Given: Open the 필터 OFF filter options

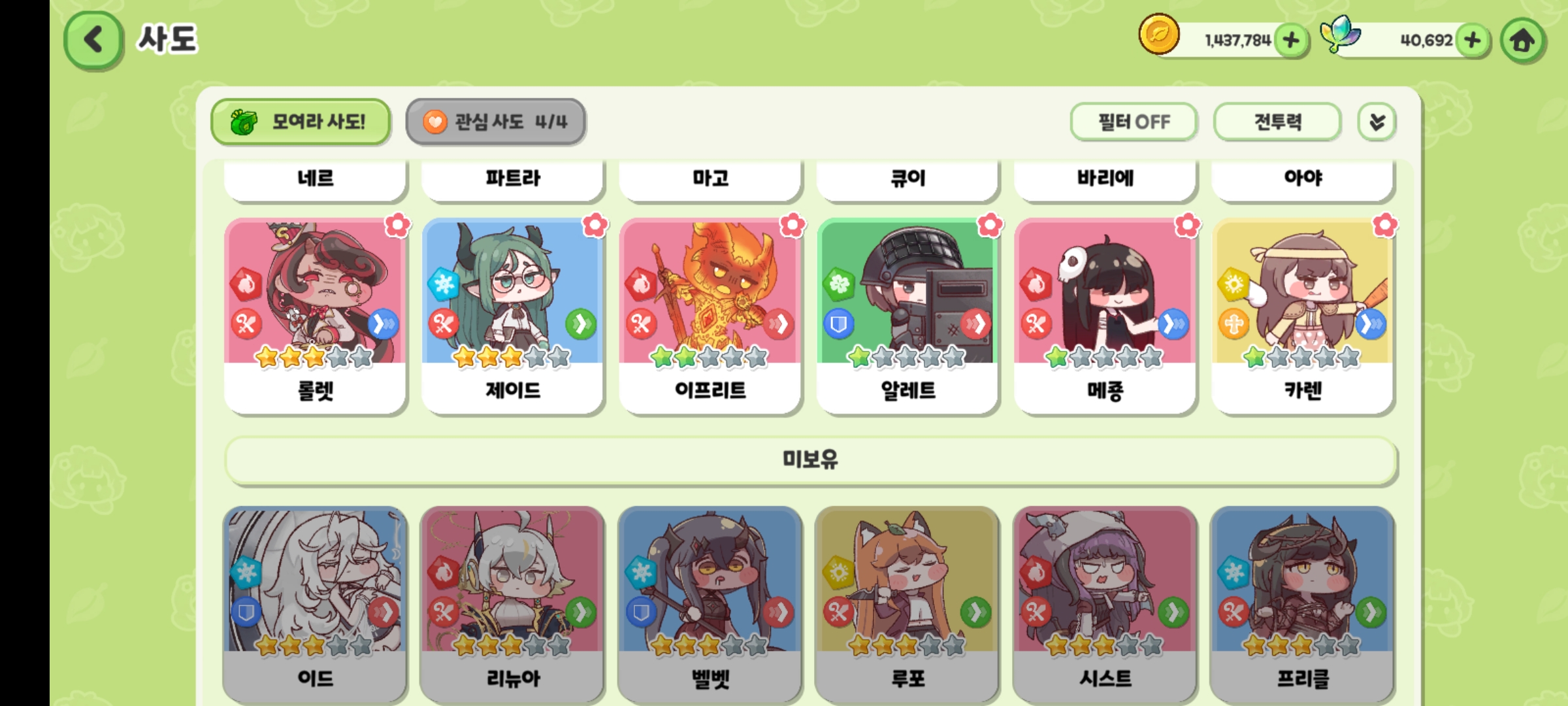Looking at the screenshot, I should [x=1134, y=122].
